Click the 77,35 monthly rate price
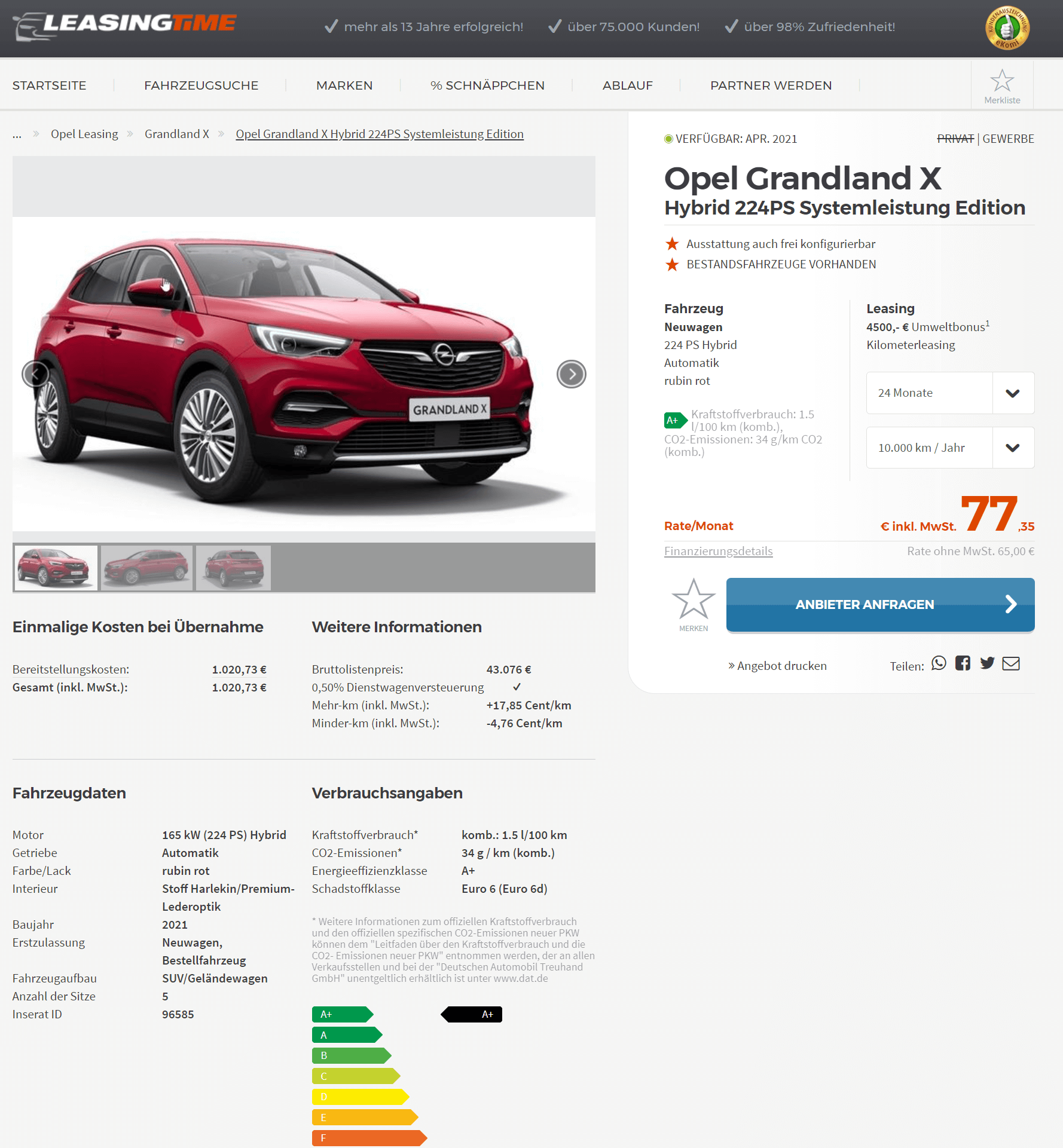 (997, 514)
